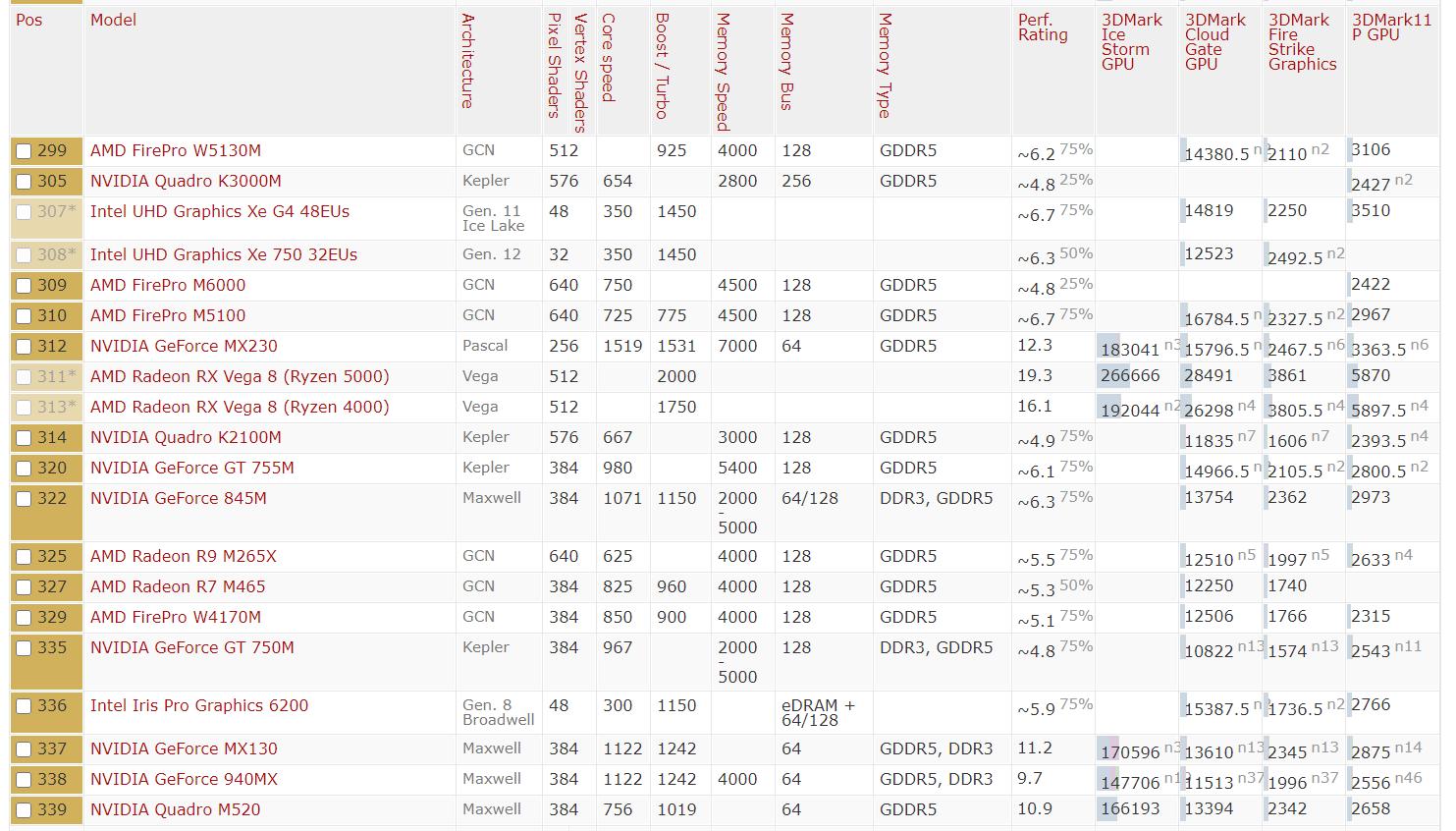Open the AMD FirePro W5130M page
Image resolution: width=1456 pixels, height=831 pixels.
pyautogui.click(x=176, y=150)
